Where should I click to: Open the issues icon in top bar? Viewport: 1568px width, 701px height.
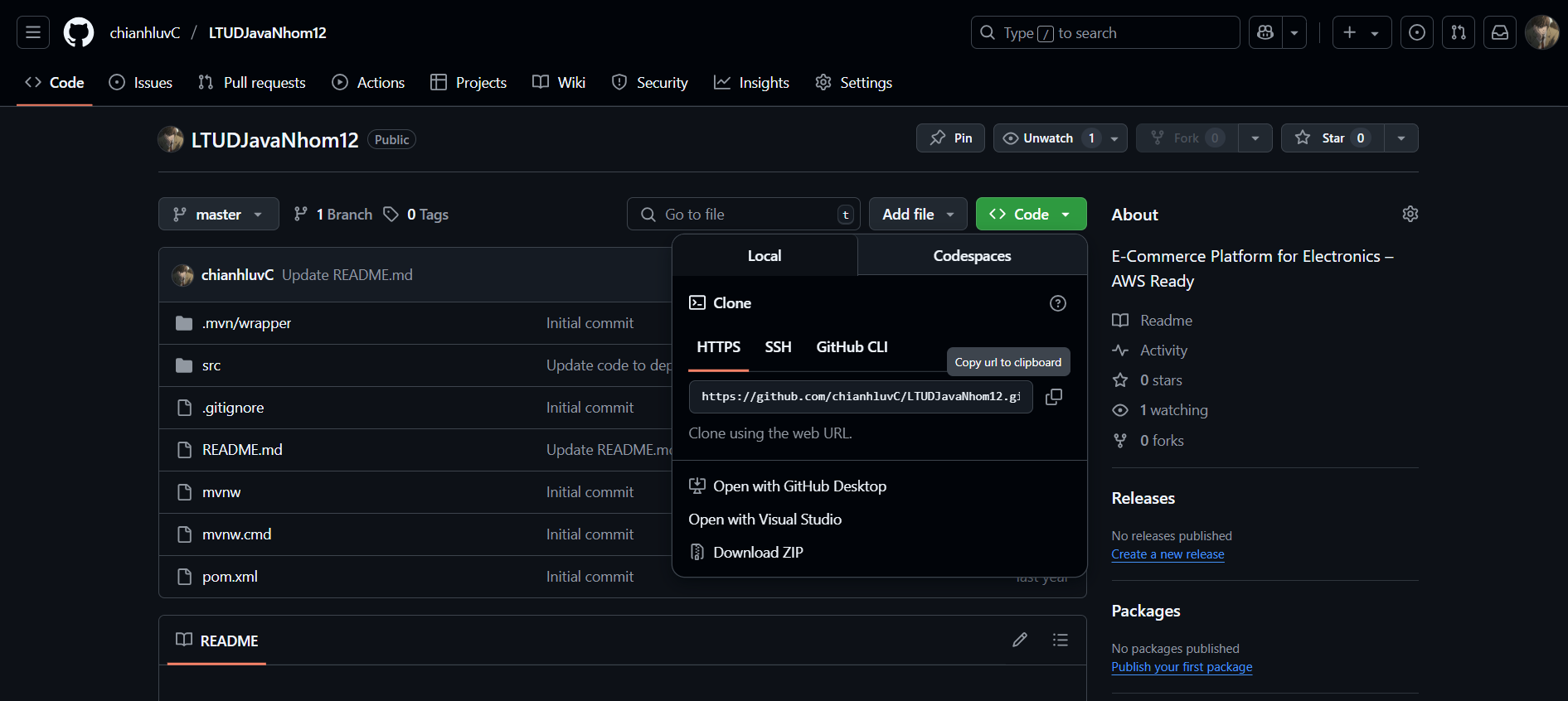(x=1417, y=32)
